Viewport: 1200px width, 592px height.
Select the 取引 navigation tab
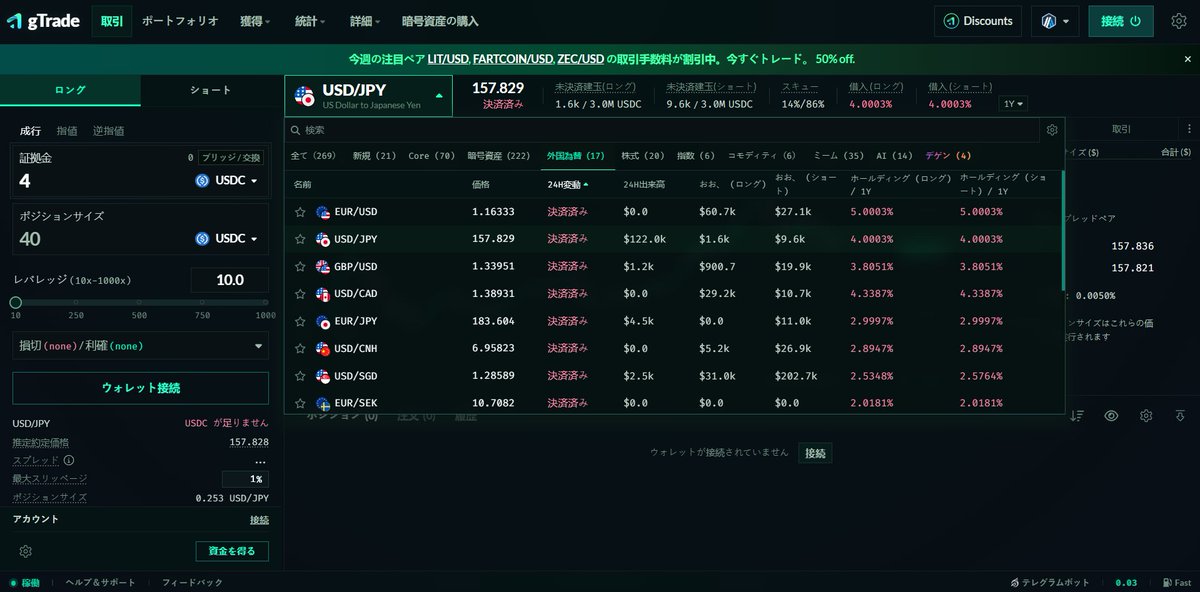click(x=112, y=21)
